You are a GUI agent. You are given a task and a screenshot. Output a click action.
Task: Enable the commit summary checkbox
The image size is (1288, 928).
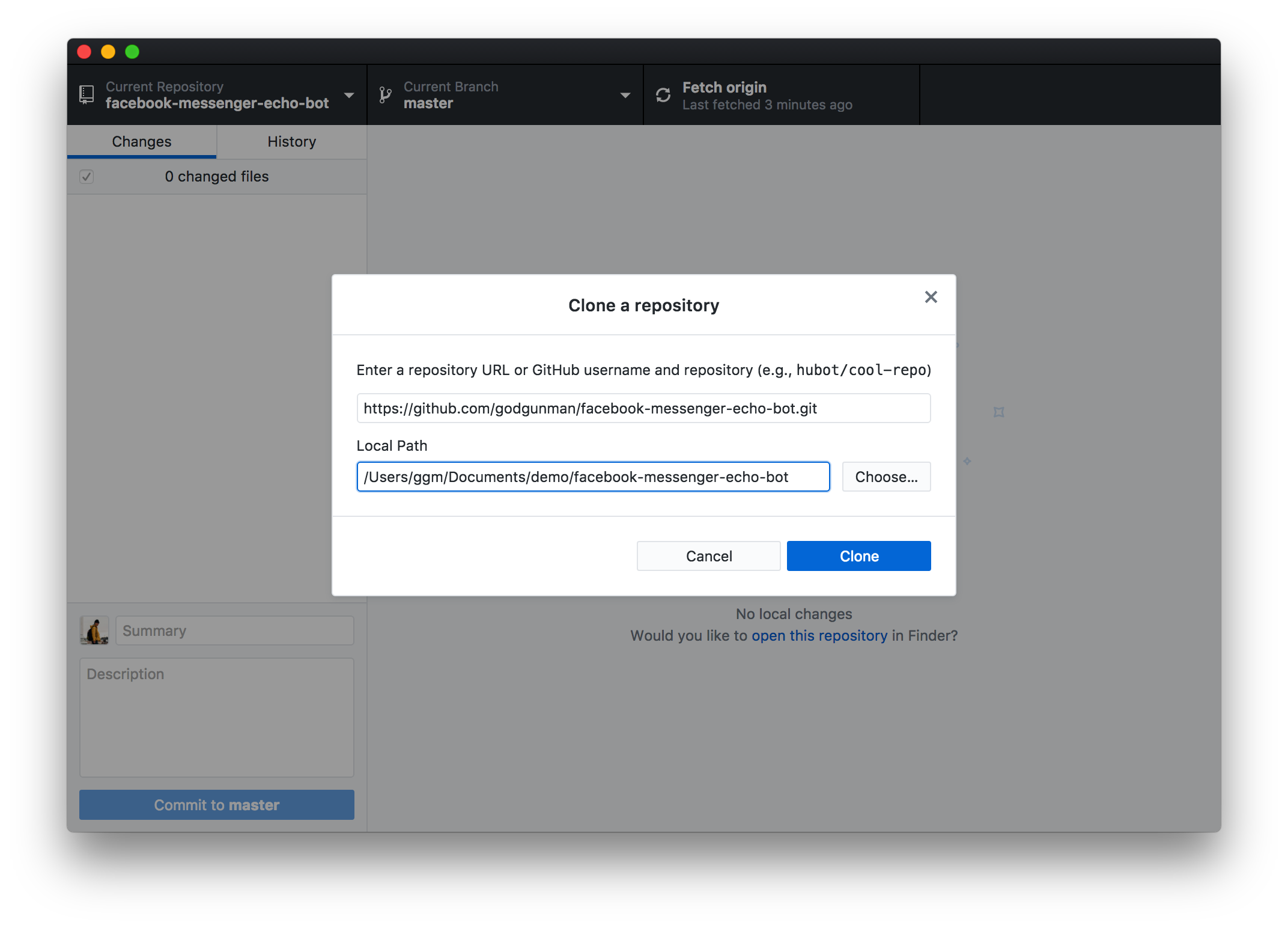click(86, 177)
